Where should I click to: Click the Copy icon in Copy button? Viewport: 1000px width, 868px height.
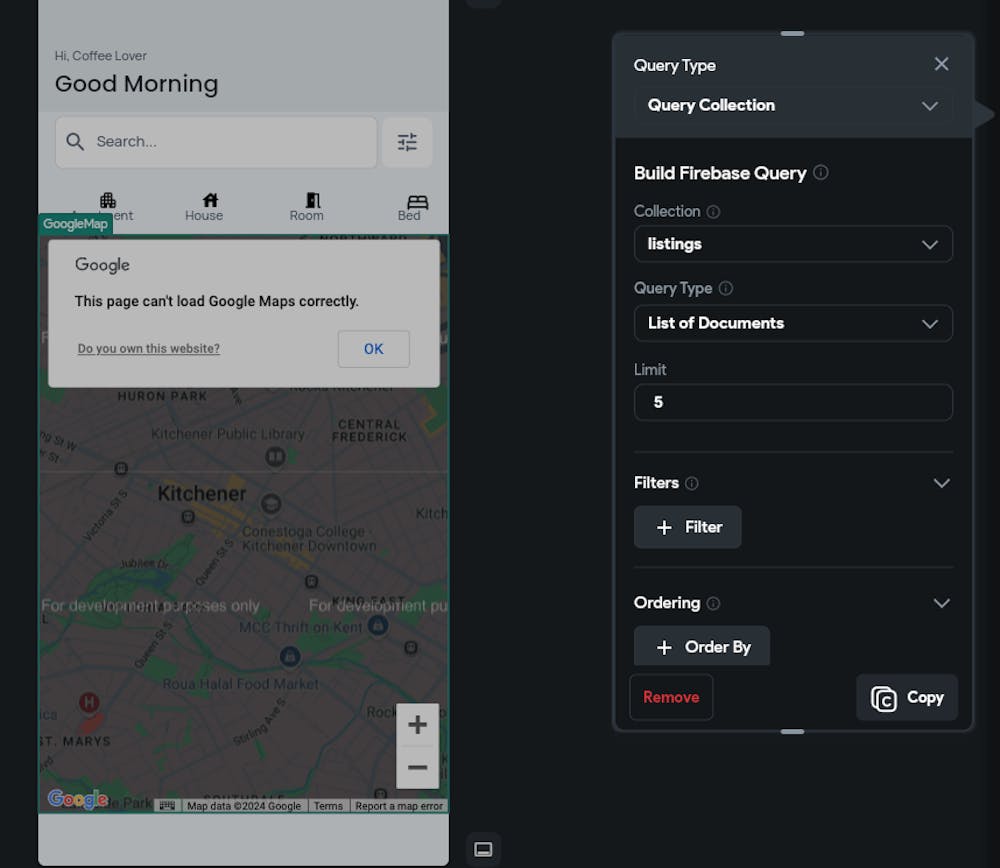pyautogui.click(x=884, y=698)
